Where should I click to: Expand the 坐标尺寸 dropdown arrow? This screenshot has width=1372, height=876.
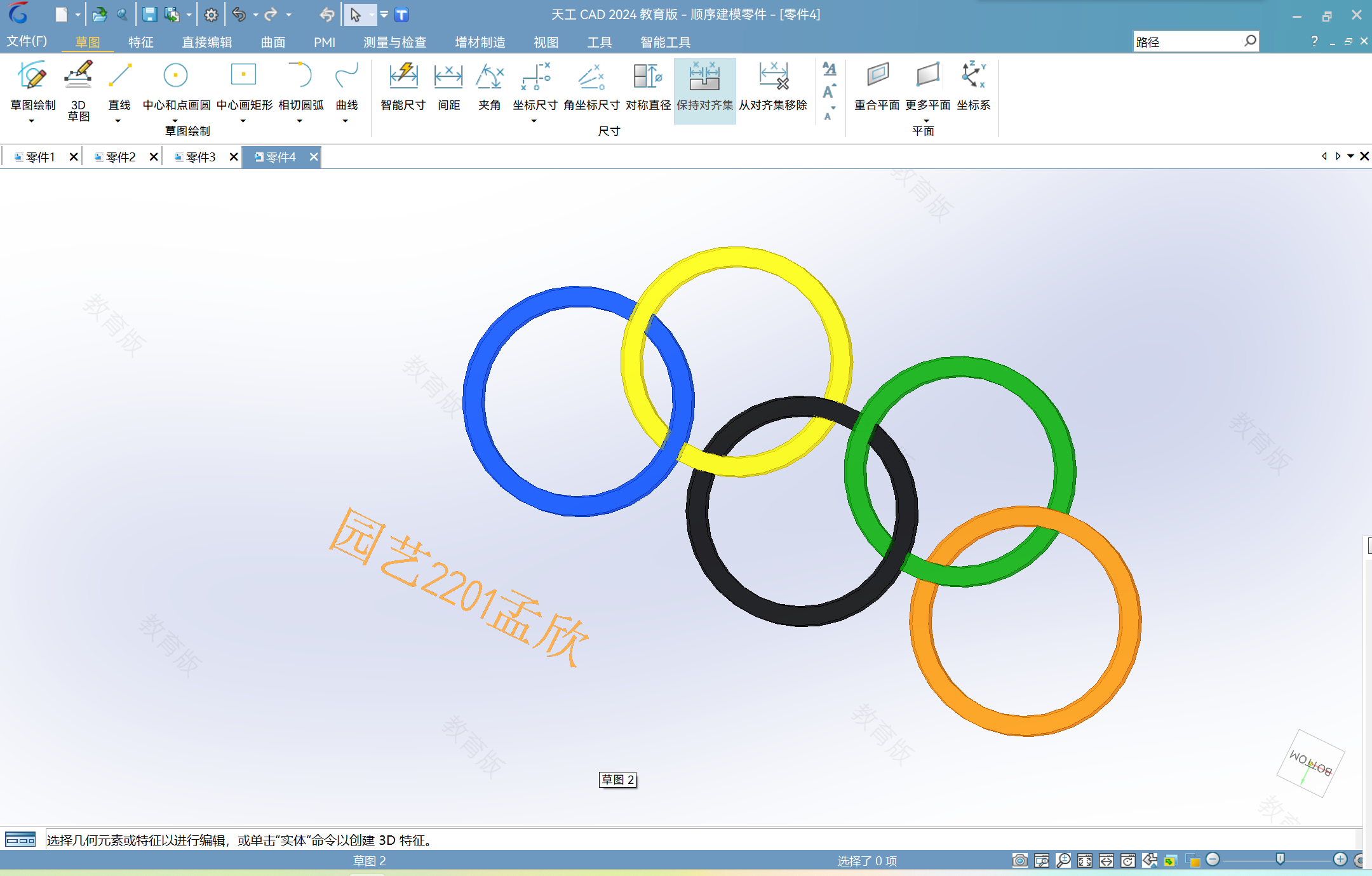point(534,121)
